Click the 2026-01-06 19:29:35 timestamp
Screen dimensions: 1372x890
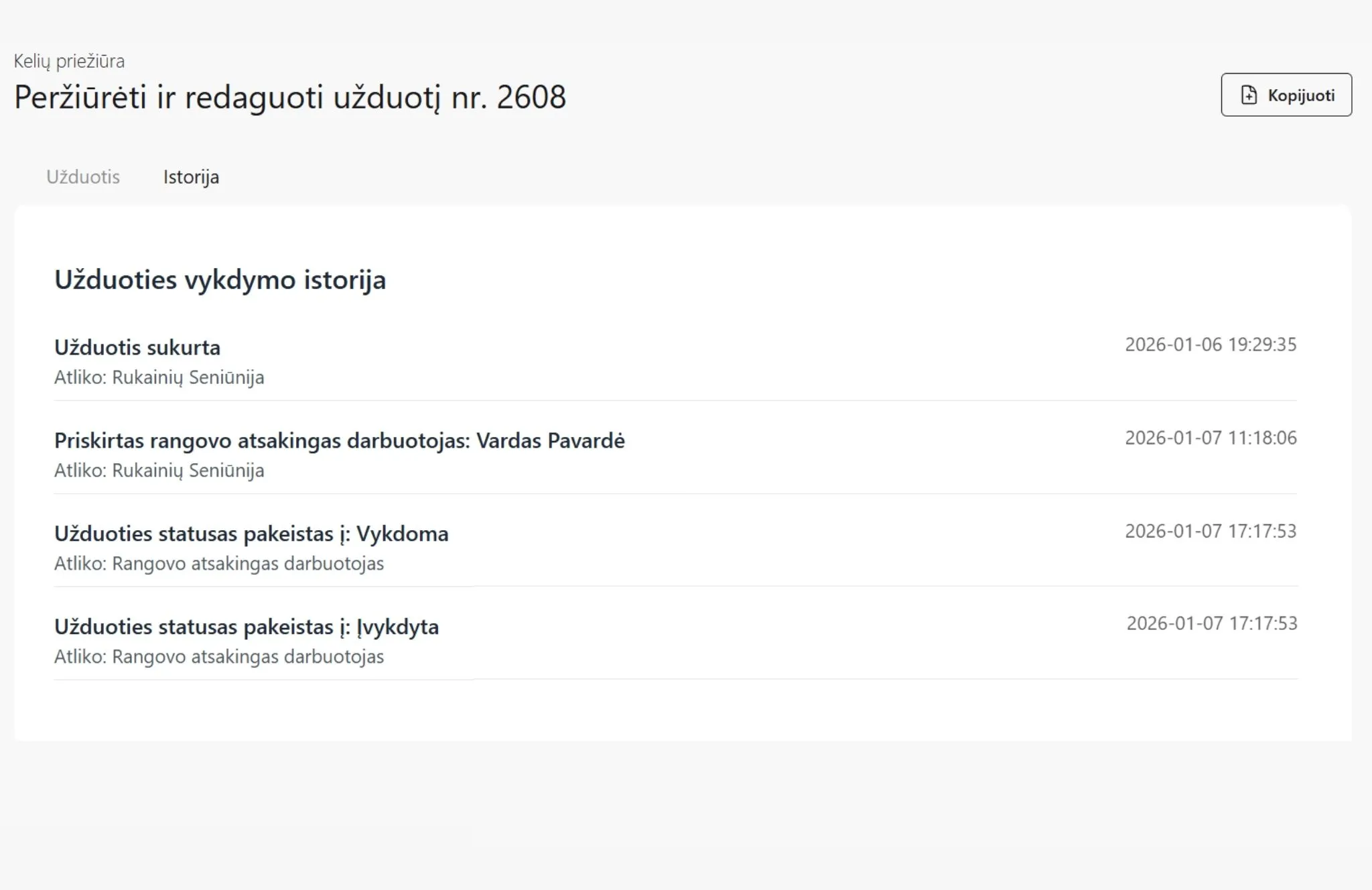coord(1211,344)
